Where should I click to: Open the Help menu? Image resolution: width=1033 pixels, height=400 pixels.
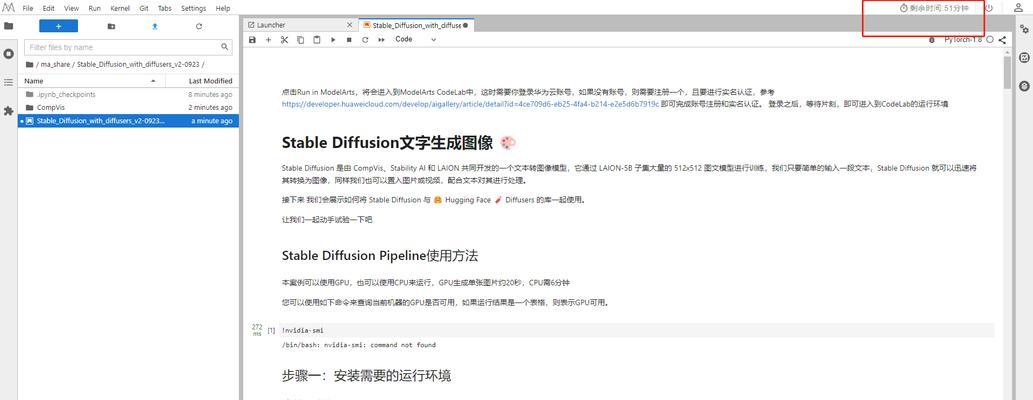tap(223, 9)
